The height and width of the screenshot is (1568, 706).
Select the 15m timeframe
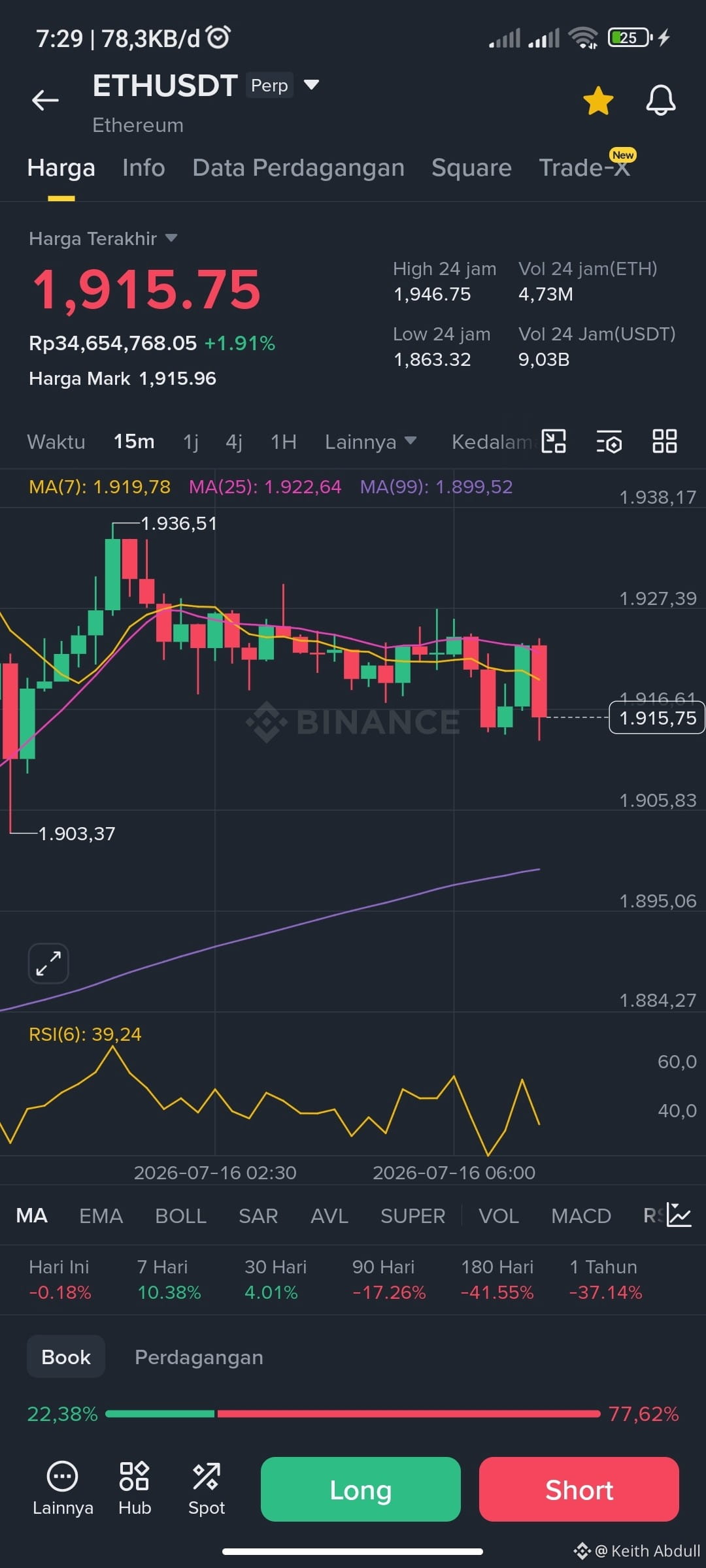tap(134, 442)
